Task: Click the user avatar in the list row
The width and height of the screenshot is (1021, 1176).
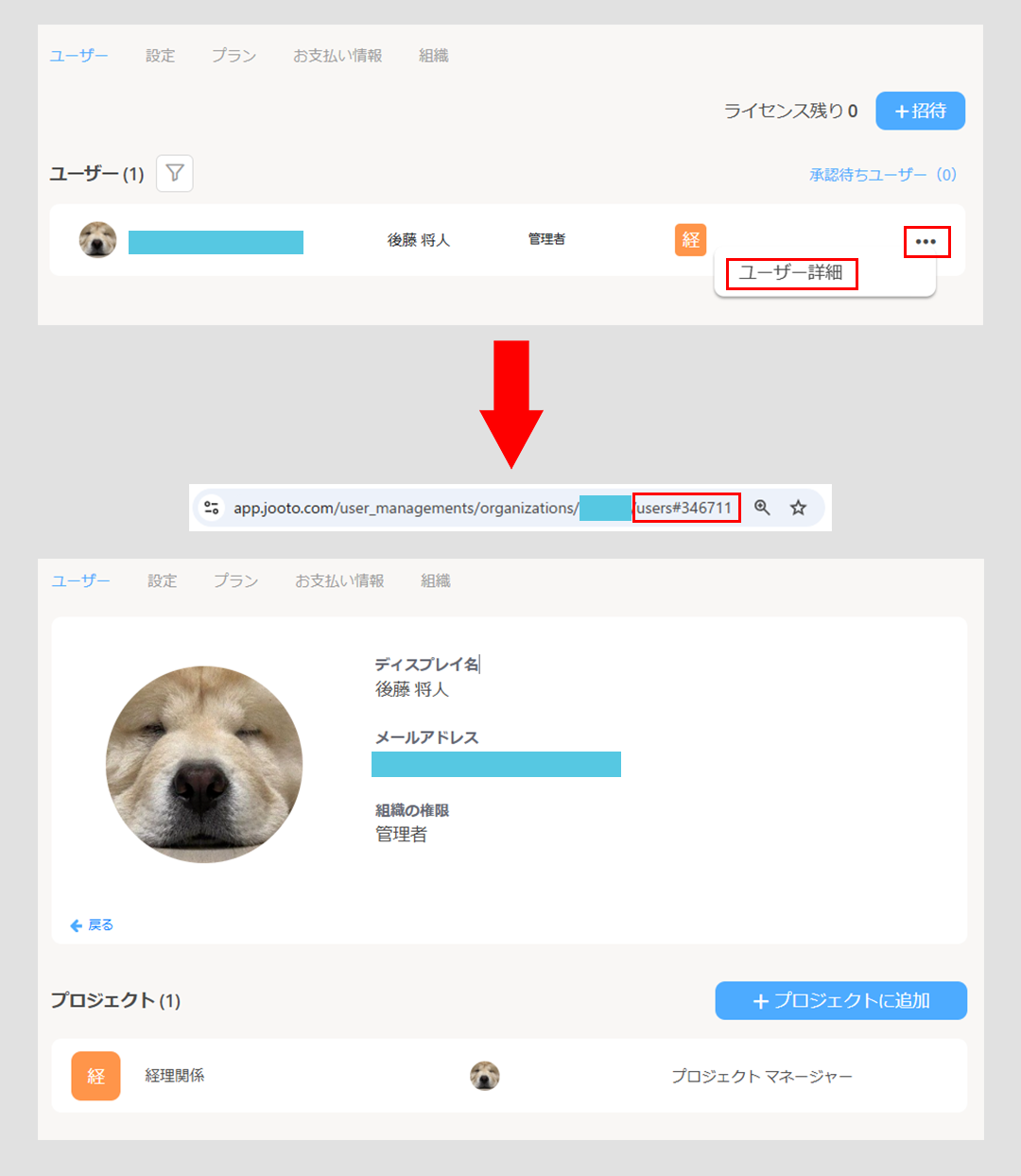Action: (x=97, y=240)
